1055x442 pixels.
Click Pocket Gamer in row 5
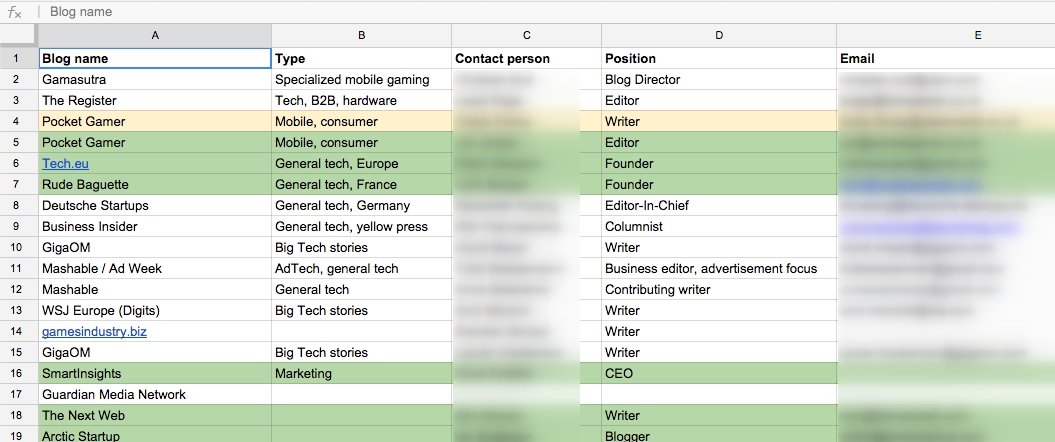pos(155,143)
